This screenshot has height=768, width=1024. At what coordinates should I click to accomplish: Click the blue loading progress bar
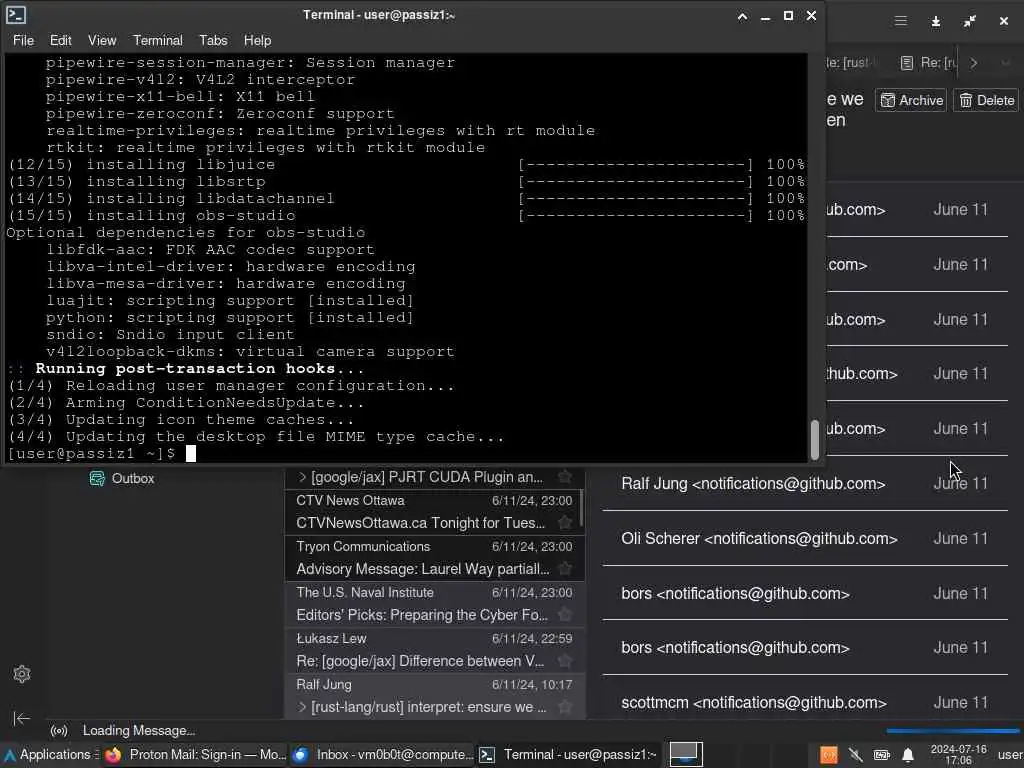pyautogui.click(x=952, y=731)
